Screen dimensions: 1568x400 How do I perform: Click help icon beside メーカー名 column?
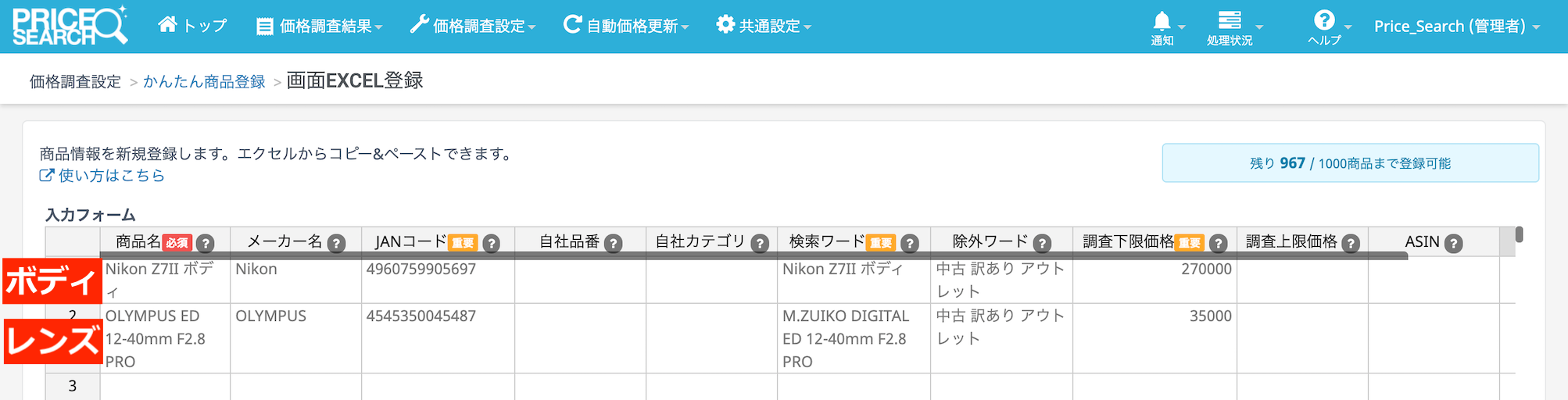pyautogui.click(x=337, y=244)
